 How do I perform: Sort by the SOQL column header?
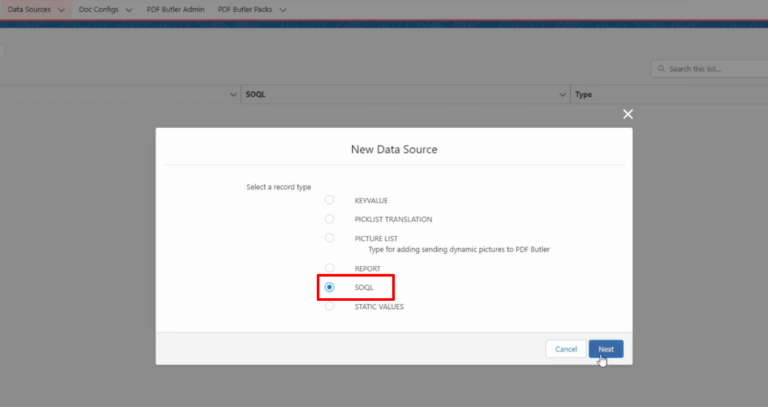256,95
